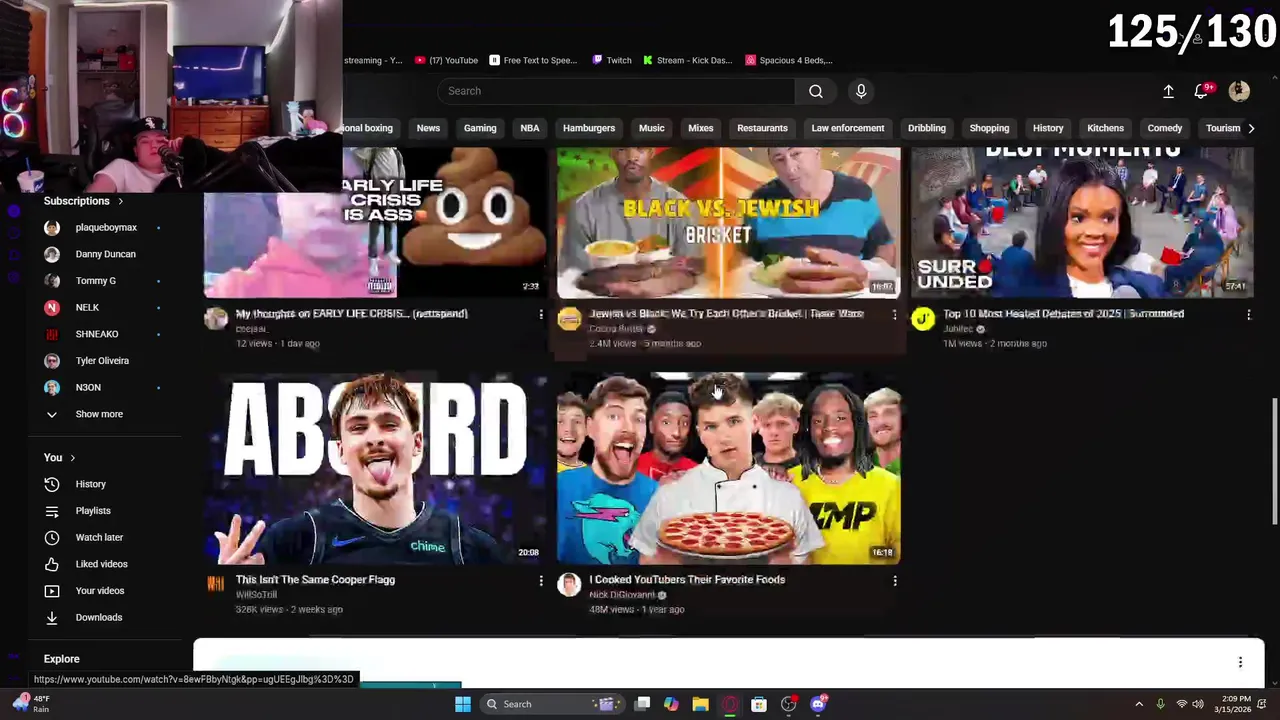Open Windows Start button
1280x720 pixels.
click(x=463, y=704)
